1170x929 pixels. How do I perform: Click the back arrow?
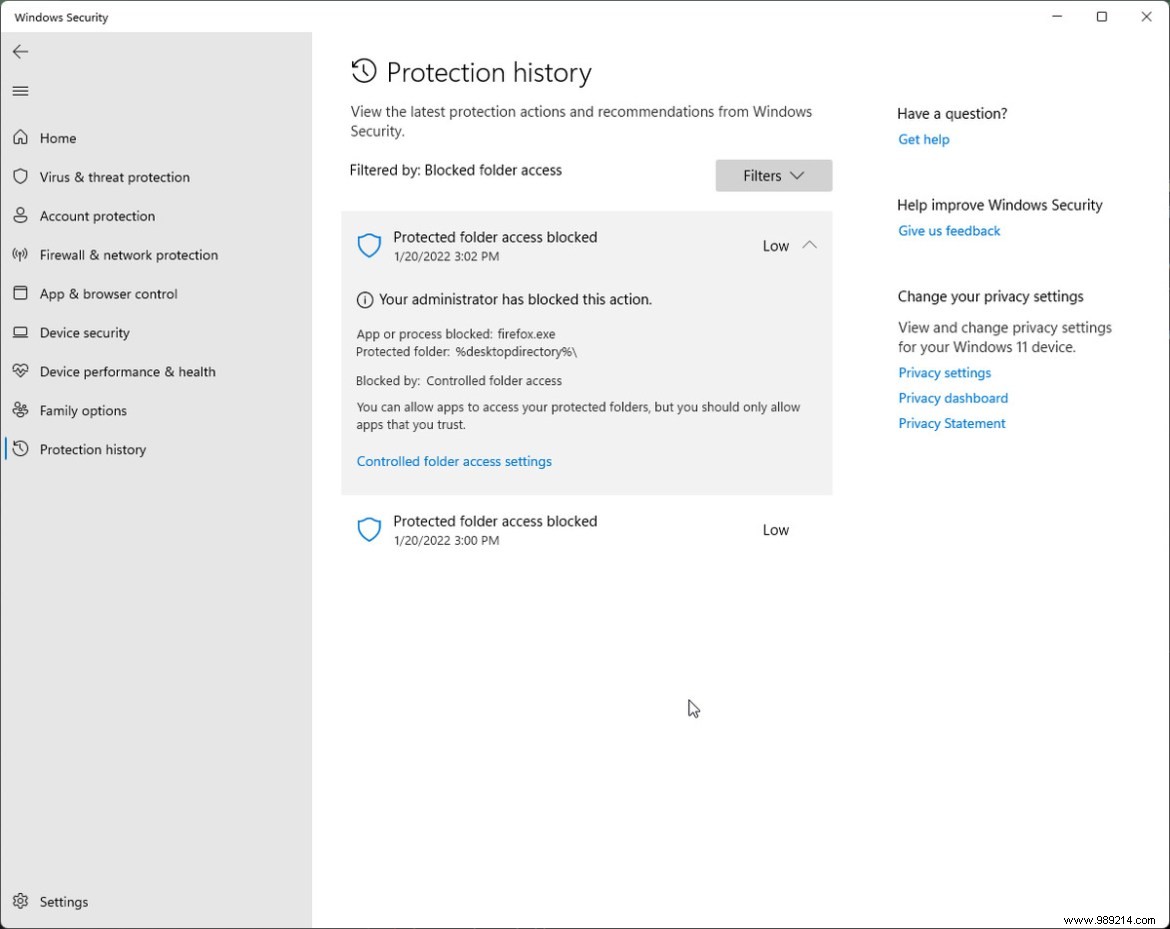[x=20, y=51]
